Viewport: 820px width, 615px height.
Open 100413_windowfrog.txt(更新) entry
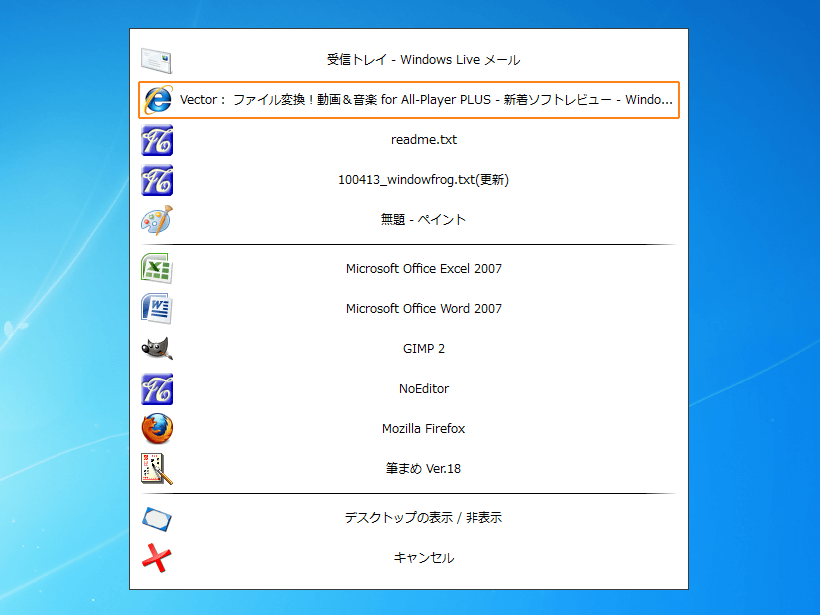point(409,180)
